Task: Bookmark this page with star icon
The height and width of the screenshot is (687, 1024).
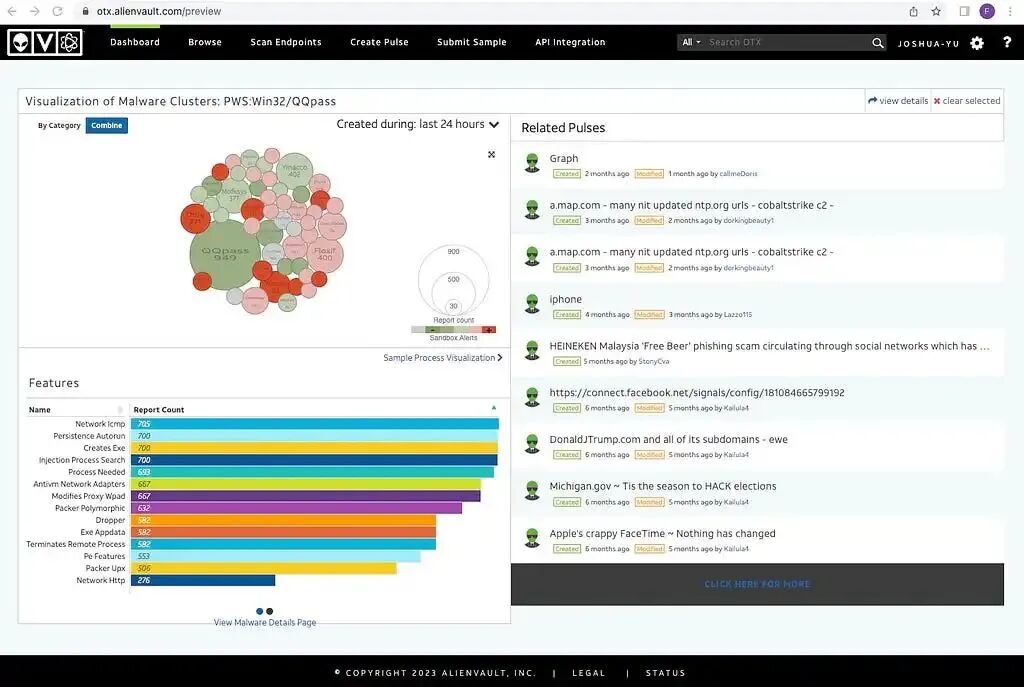Action: tap(936, 11)
